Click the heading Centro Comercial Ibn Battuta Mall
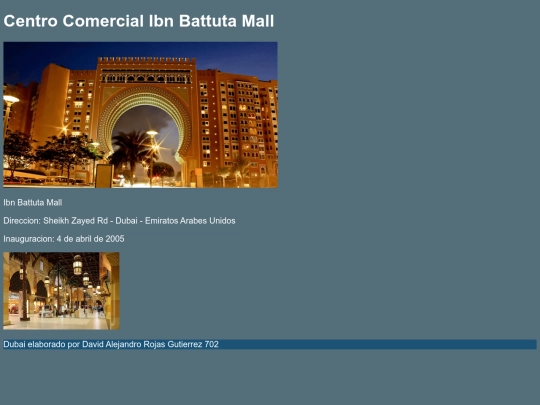540x405 pixels. pyautogui.click(x=139, y=21)
